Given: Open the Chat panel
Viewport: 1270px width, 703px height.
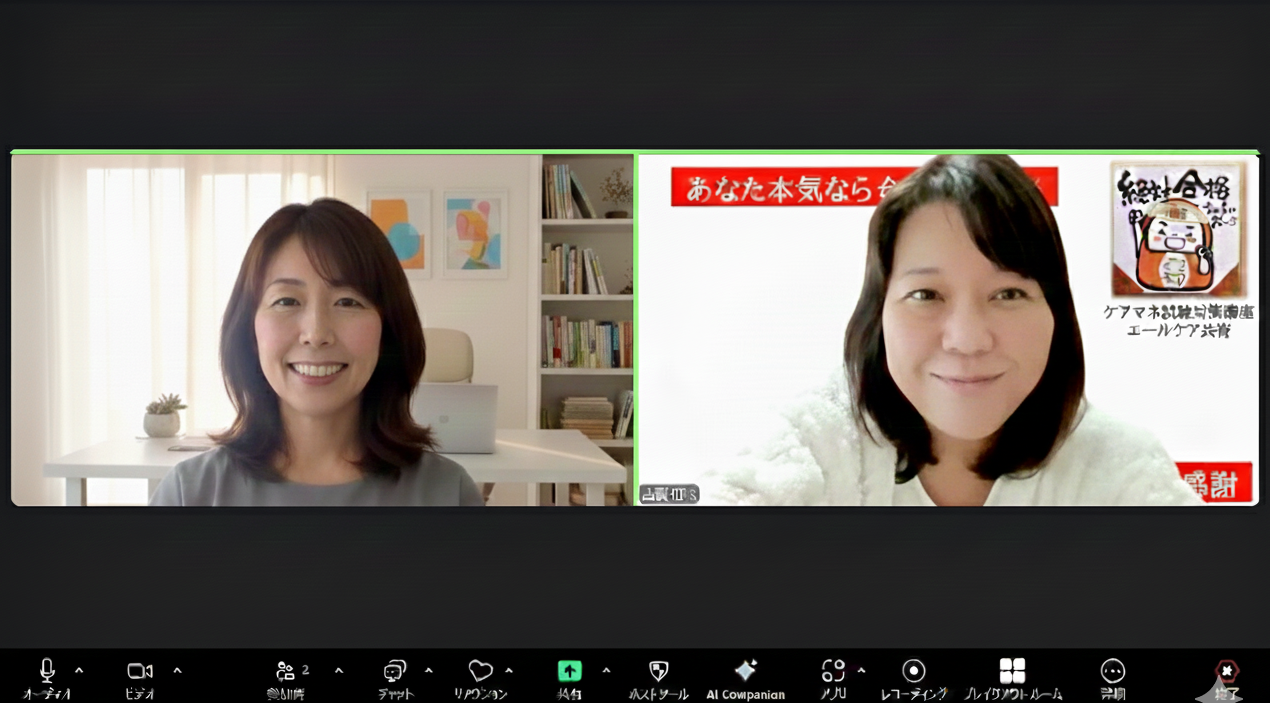Looking at the screenshot, I should coord(395,671).
